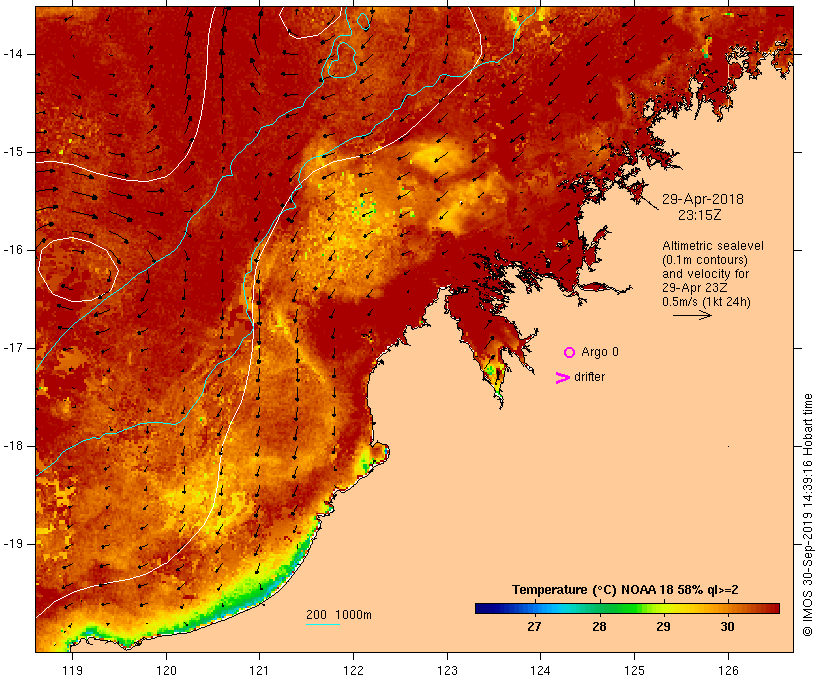820x680 pixels.
Task: Click colorbar value '28'
Action: [599, 627]
